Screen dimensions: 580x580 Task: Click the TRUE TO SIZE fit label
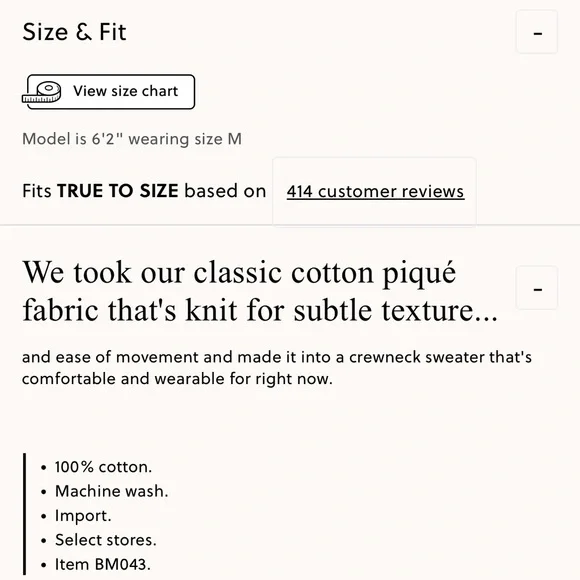pos(118,191)
